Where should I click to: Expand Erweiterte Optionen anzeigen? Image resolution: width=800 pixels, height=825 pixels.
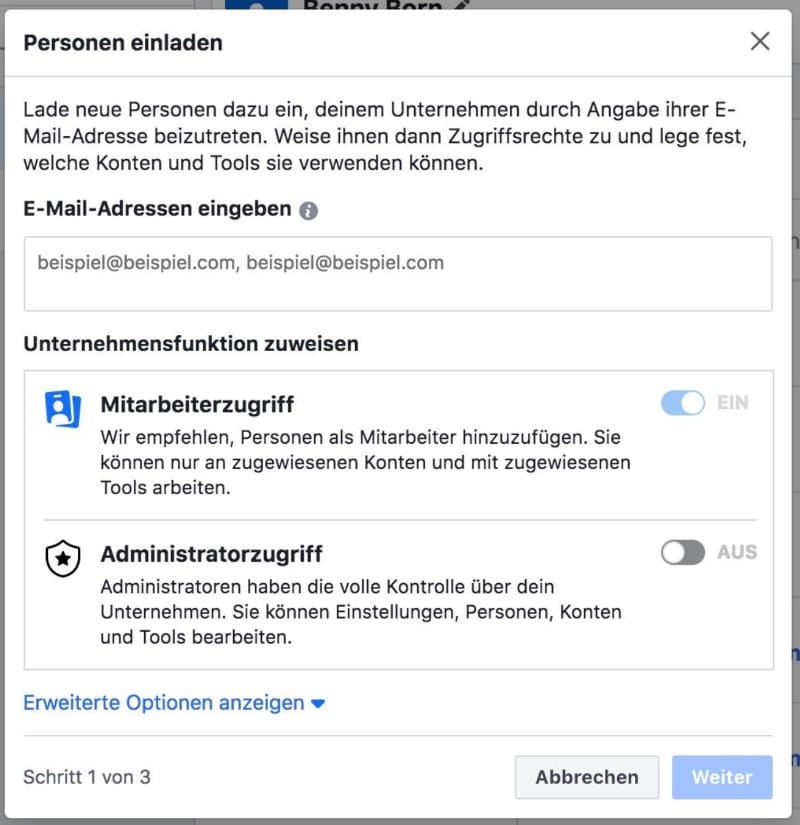[x=164, y=703]
